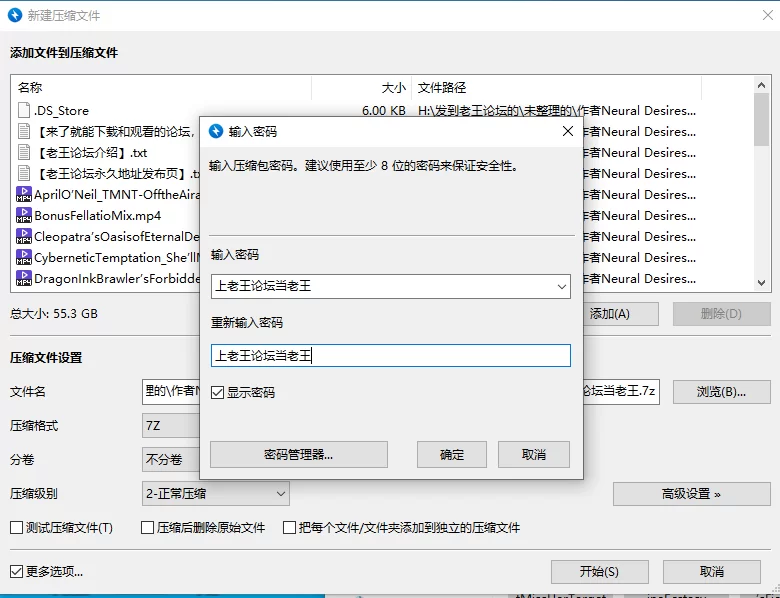Click the file list scroll down arrow

pos(761,283)
